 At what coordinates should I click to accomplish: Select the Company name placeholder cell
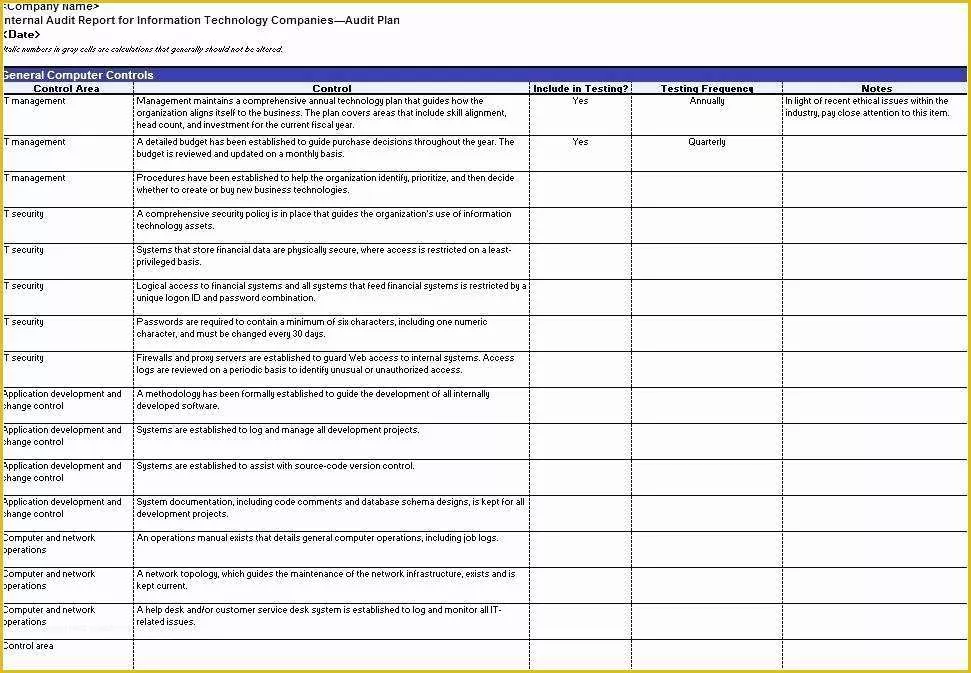(51, 7)
